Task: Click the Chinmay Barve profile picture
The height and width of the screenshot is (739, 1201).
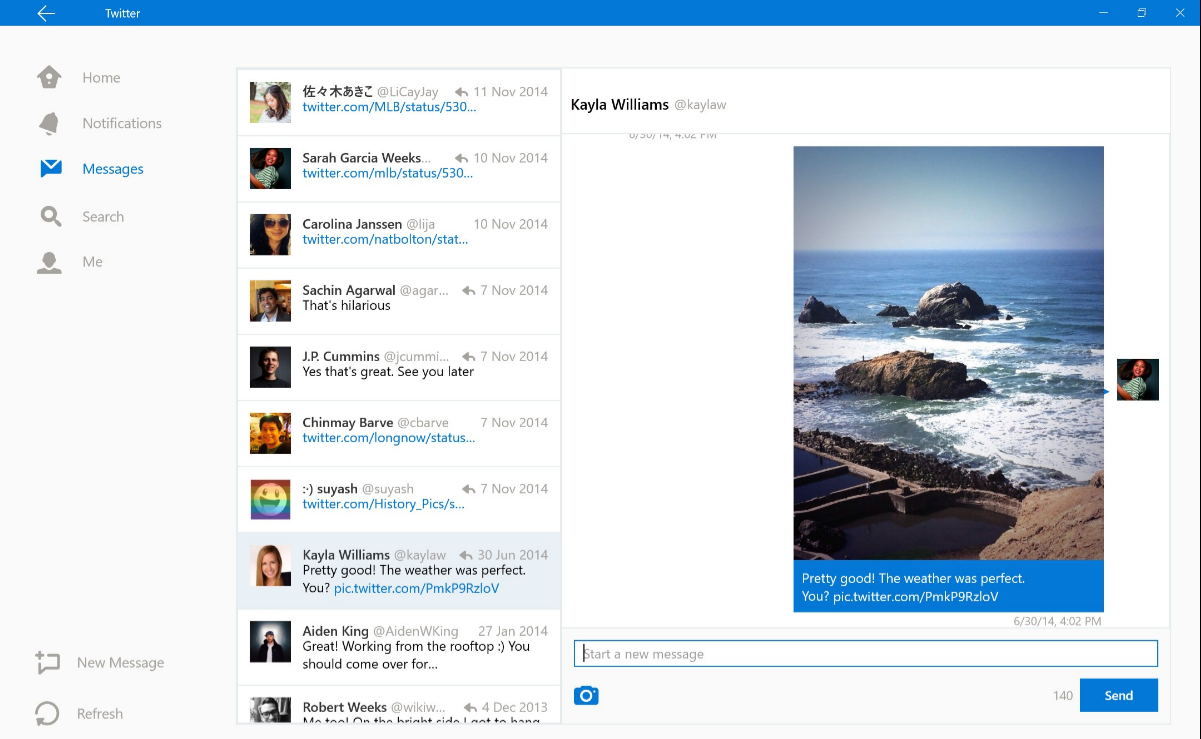Action: tap(270, 433)
